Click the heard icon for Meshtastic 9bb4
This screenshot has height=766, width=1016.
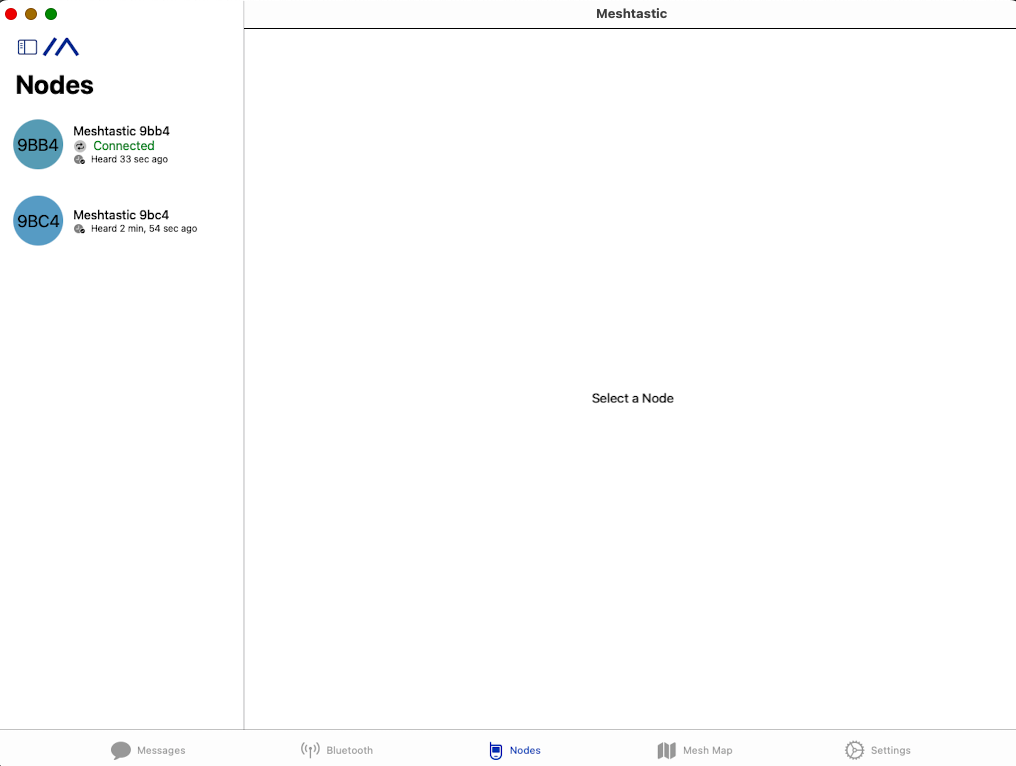point(80,159)
